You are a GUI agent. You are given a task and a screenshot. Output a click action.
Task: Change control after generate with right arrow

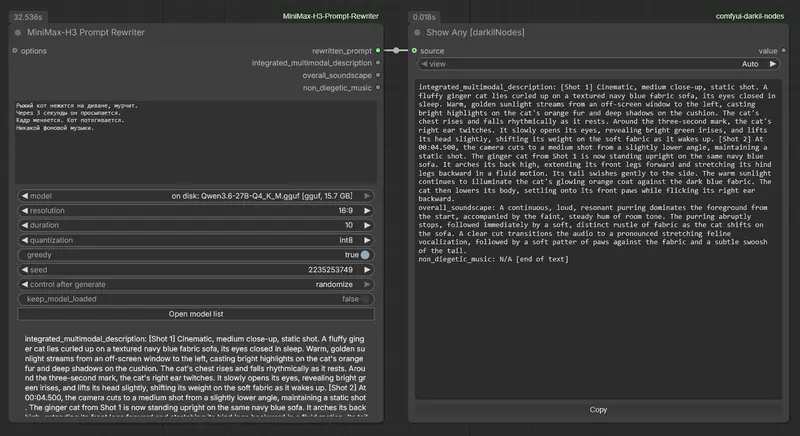pos(367,285)
